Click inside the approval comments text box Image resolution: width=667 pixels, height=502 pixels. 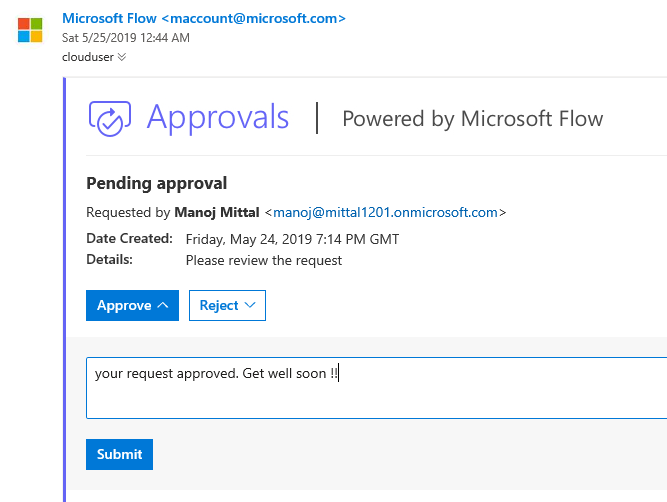pyautogui.click(x=376, y=388)
